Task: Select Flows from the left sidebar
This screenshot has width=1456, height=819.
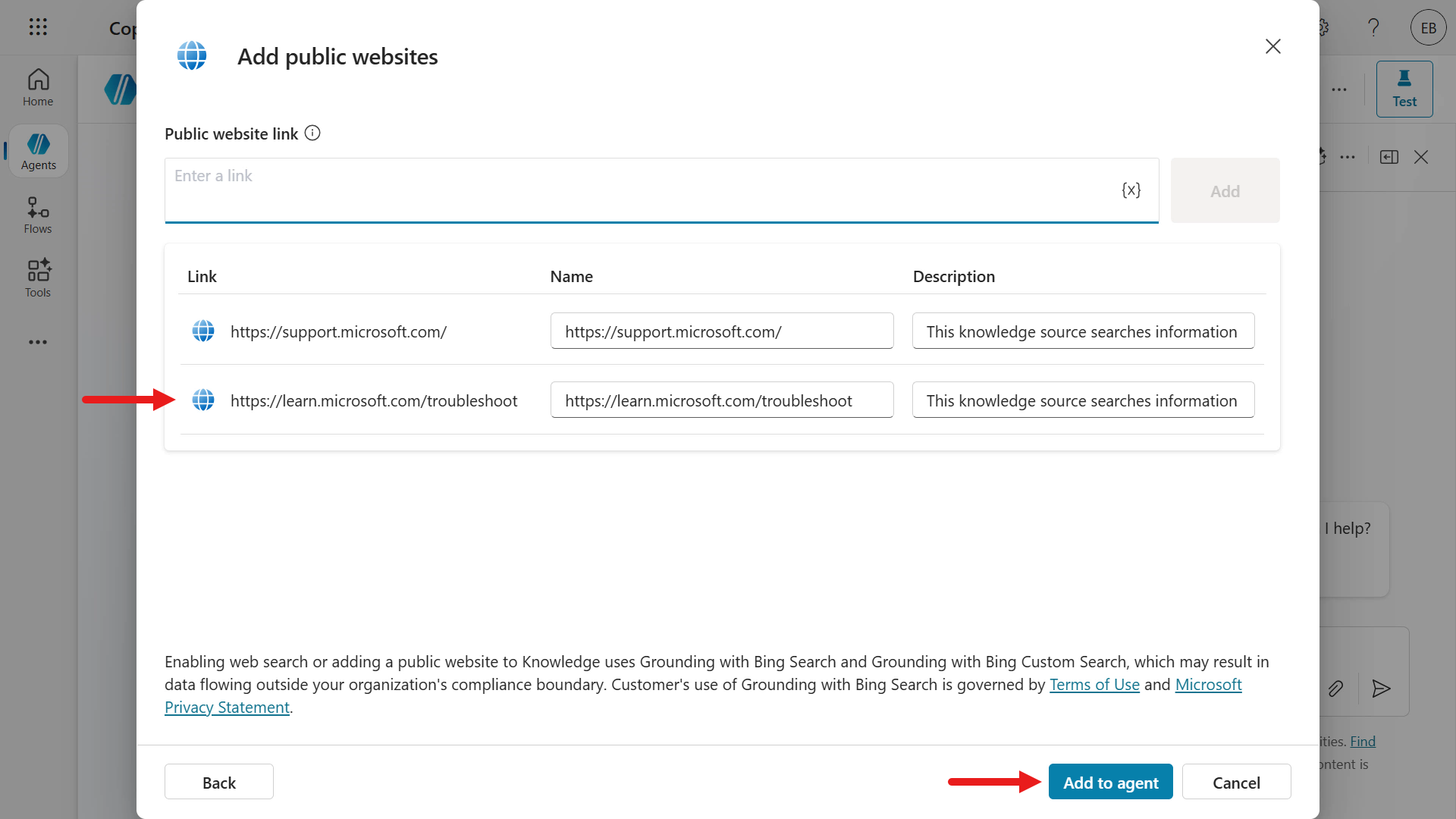Action: (x=38, y=215)
